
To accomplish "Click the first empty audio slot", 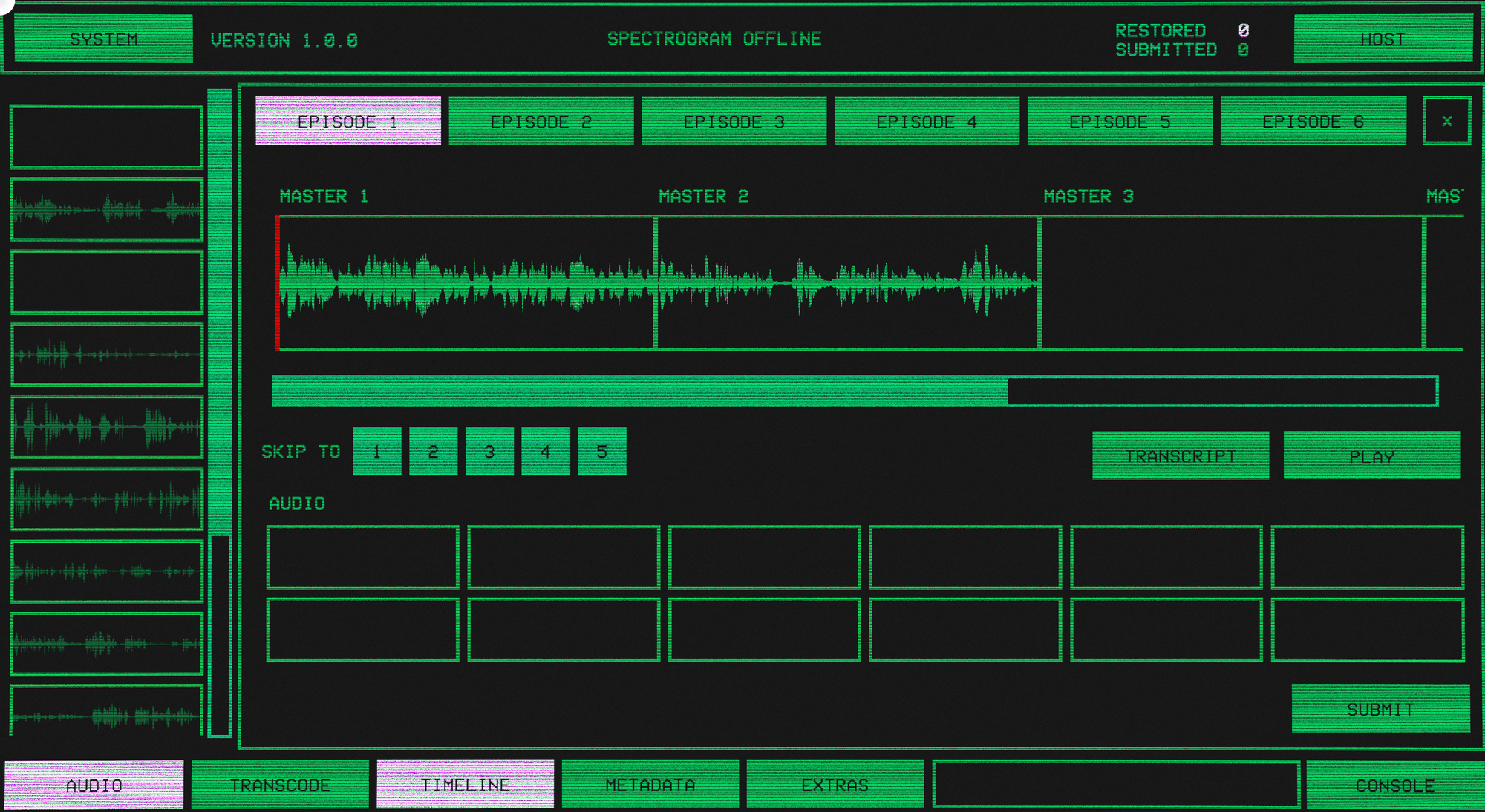I will pos(362,557).
